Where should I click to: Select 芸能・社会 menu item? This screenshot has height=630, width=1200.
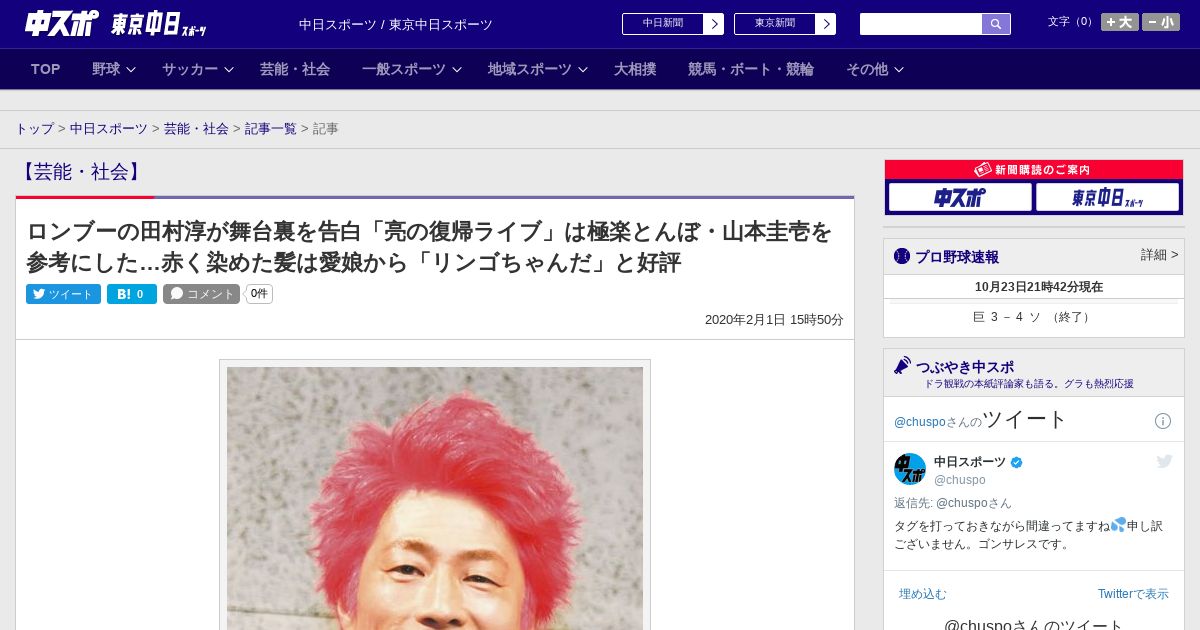(x=295, y=69)
